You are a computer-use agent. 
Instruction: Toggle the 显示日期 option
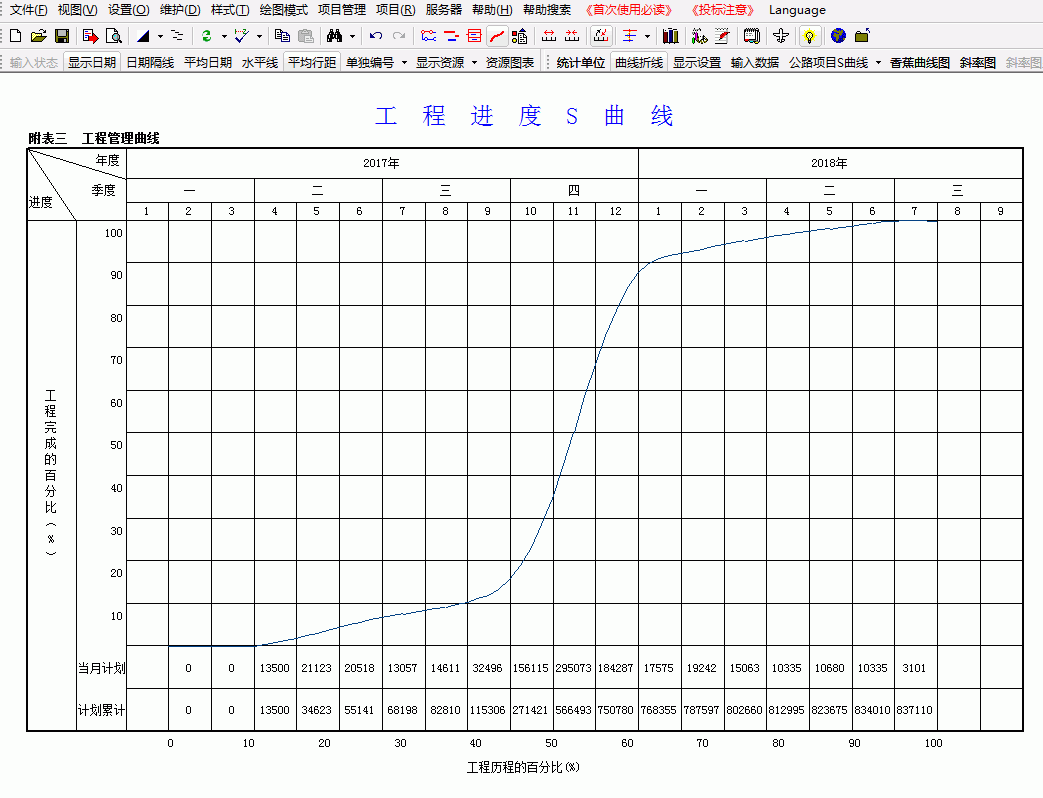click(x=92, y=62)
